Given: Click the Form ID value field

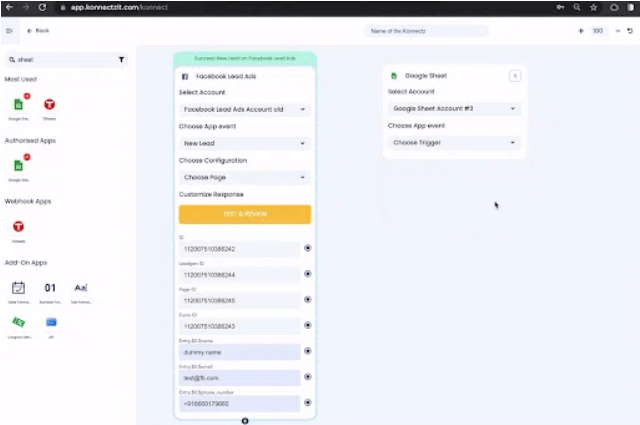Looking at the screenshot, I should point(240,326).
